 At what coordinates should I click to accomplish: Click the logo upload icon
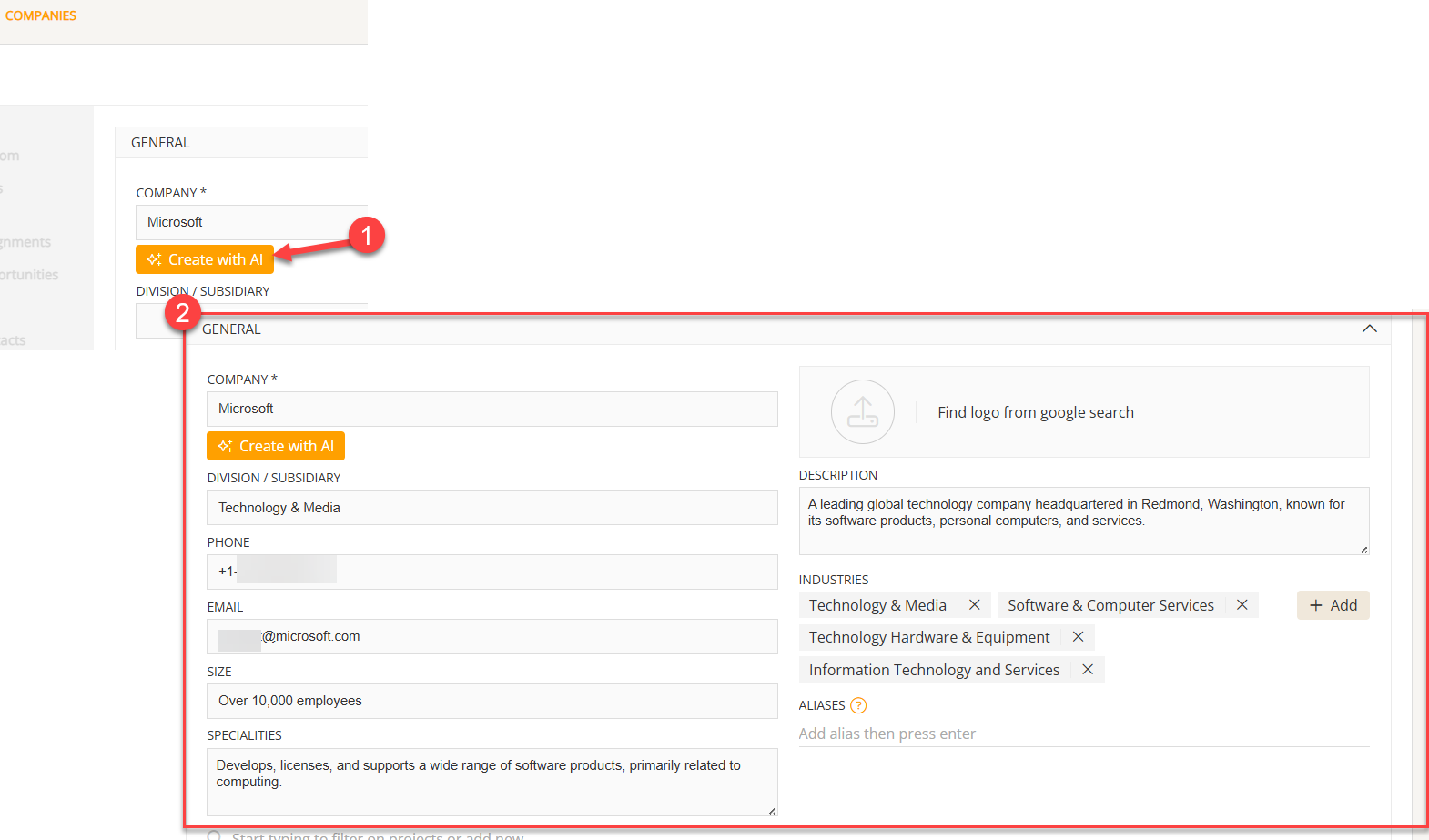[862, 412]
